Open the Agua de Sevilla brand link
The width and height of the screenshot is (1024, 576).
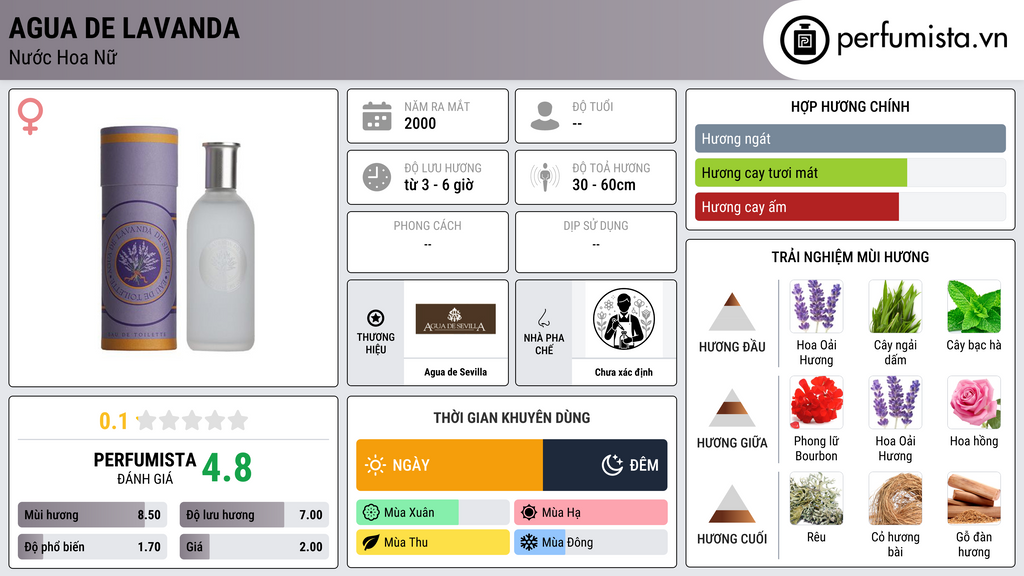pos(455,372)
